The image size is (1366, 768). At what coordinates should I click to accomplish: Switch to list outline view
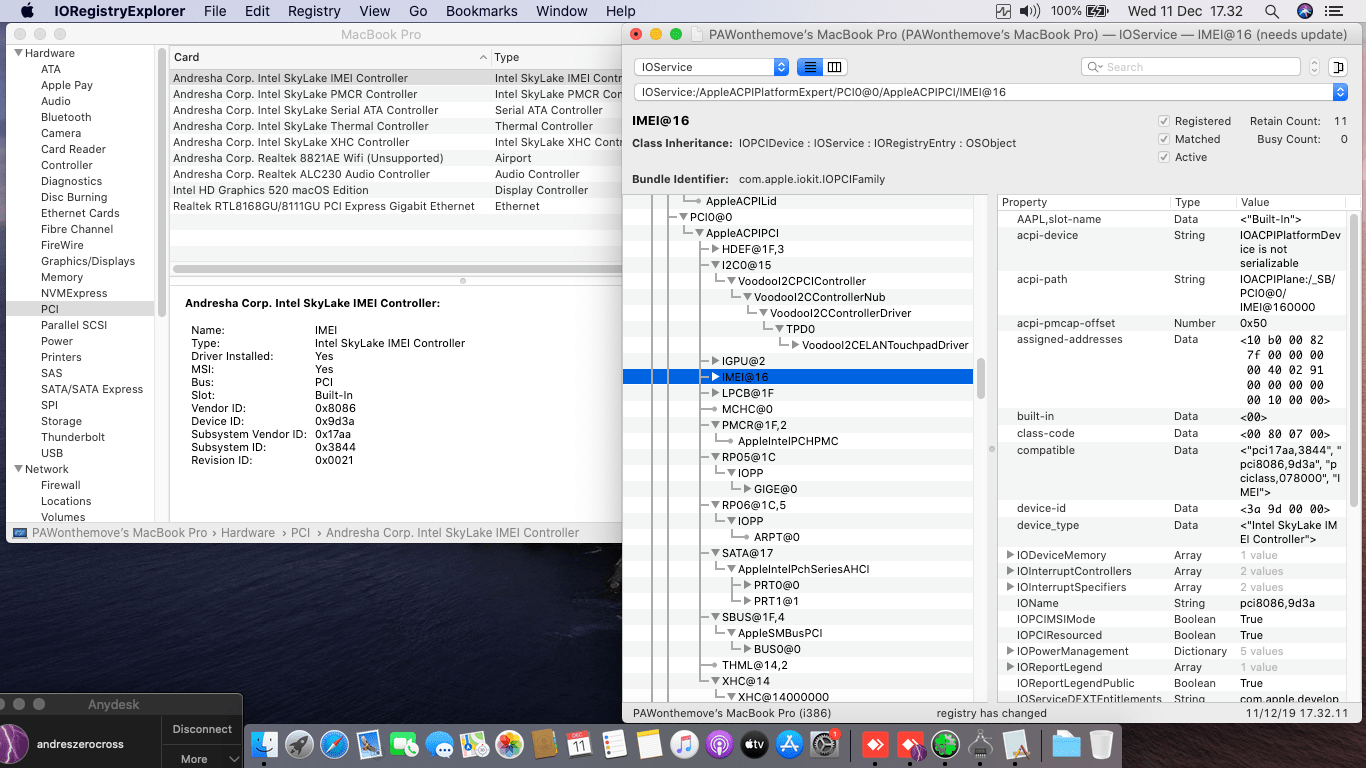click(x=809, y=67)
